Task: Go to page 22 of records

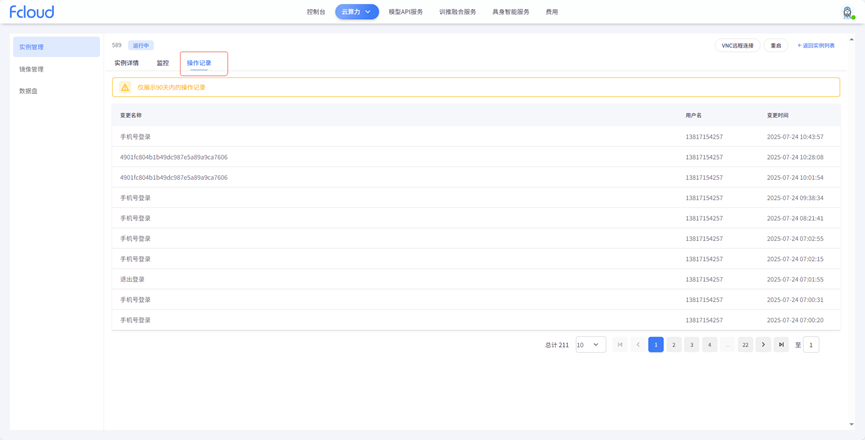Action: [745, 345]
